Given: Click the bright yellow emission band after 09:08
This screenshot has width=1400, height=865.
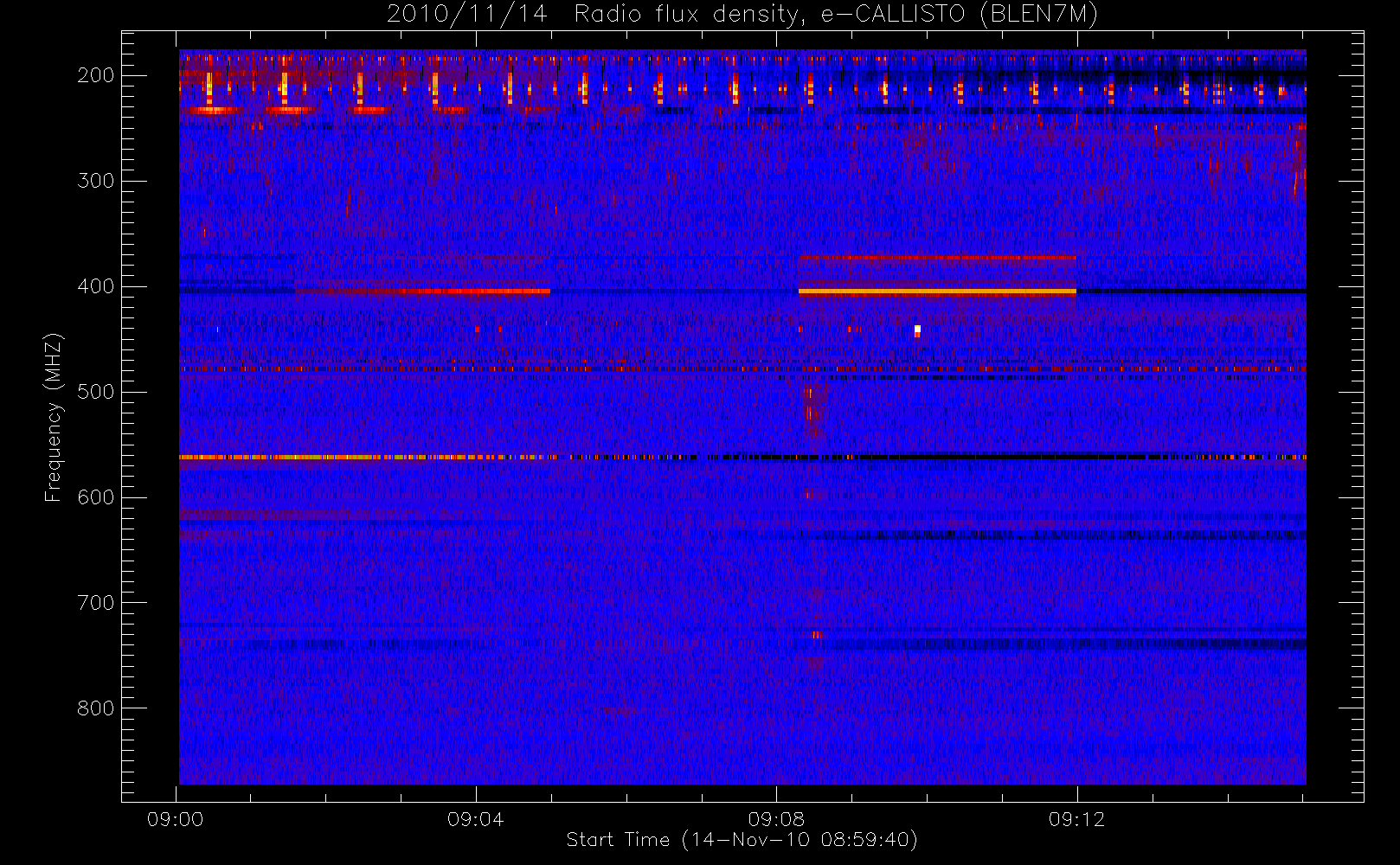Looking at the screenshot, I should [x=937, y=292].
